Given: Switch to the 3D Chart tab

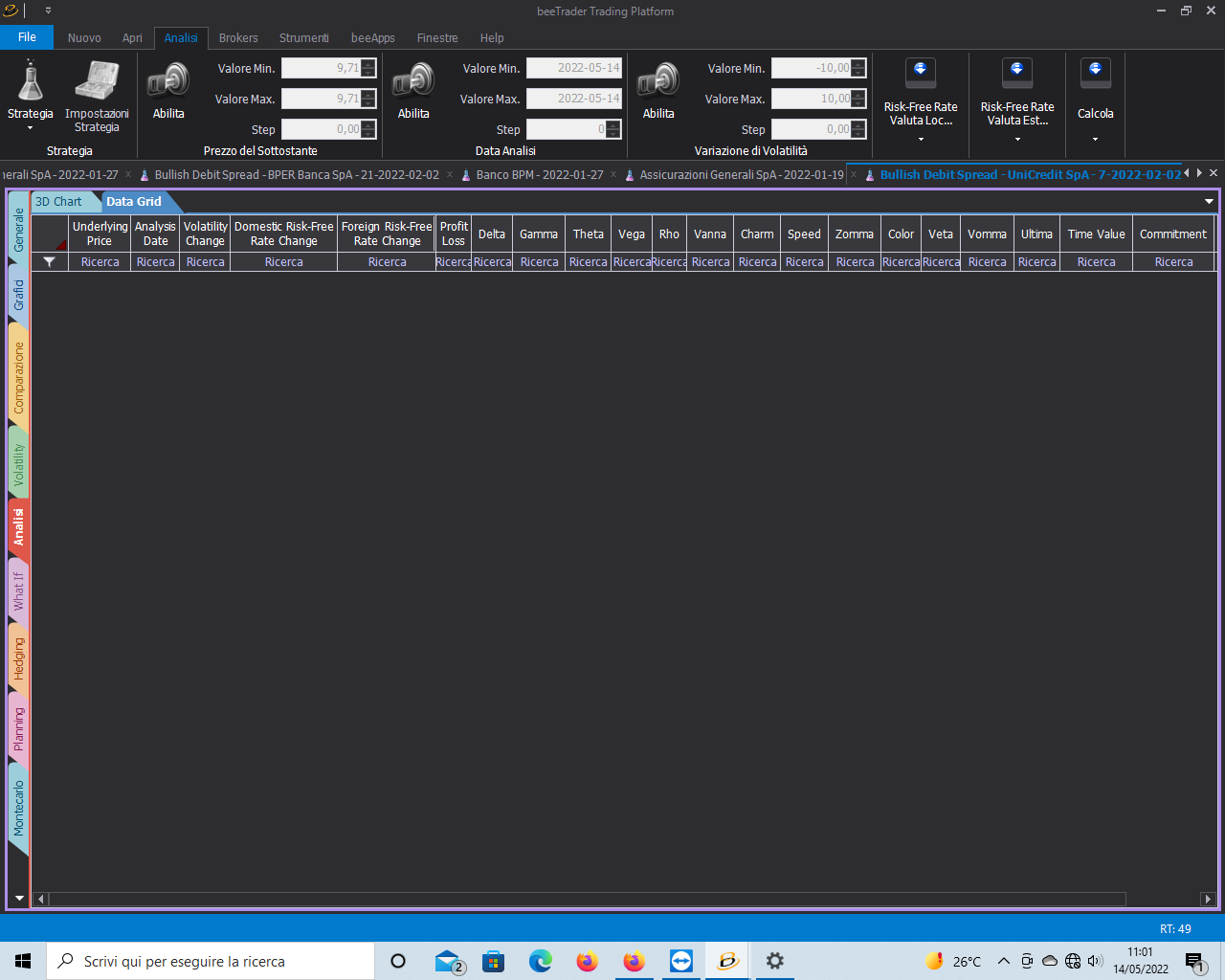Looking at the screenshot, I should tap(59, 202).
